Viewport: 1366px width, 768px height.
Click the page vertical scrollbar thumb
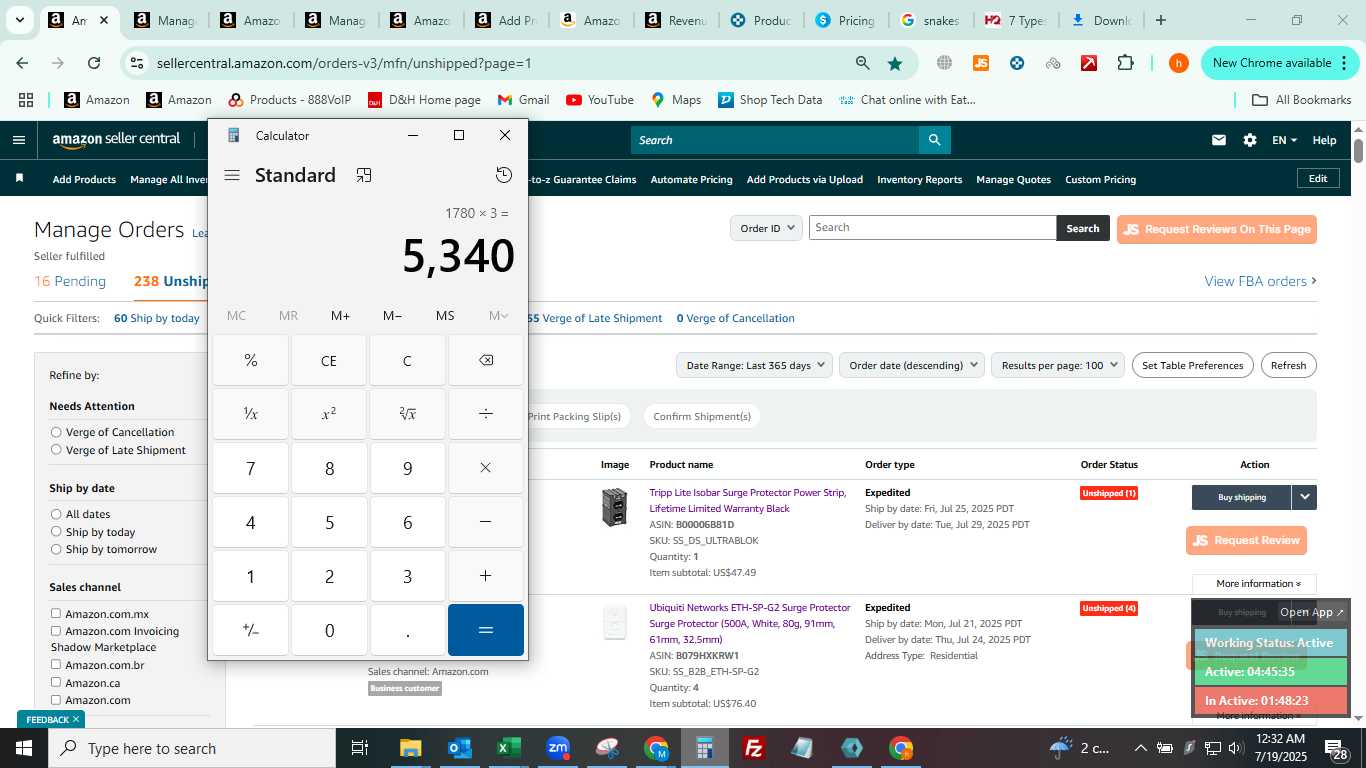[1359, 151]
